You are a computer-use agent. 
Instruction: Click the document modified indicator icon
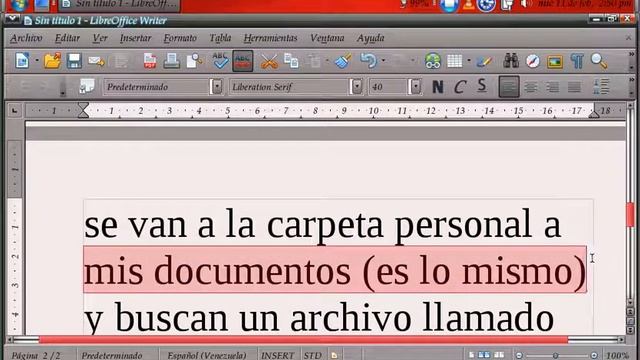334,356
